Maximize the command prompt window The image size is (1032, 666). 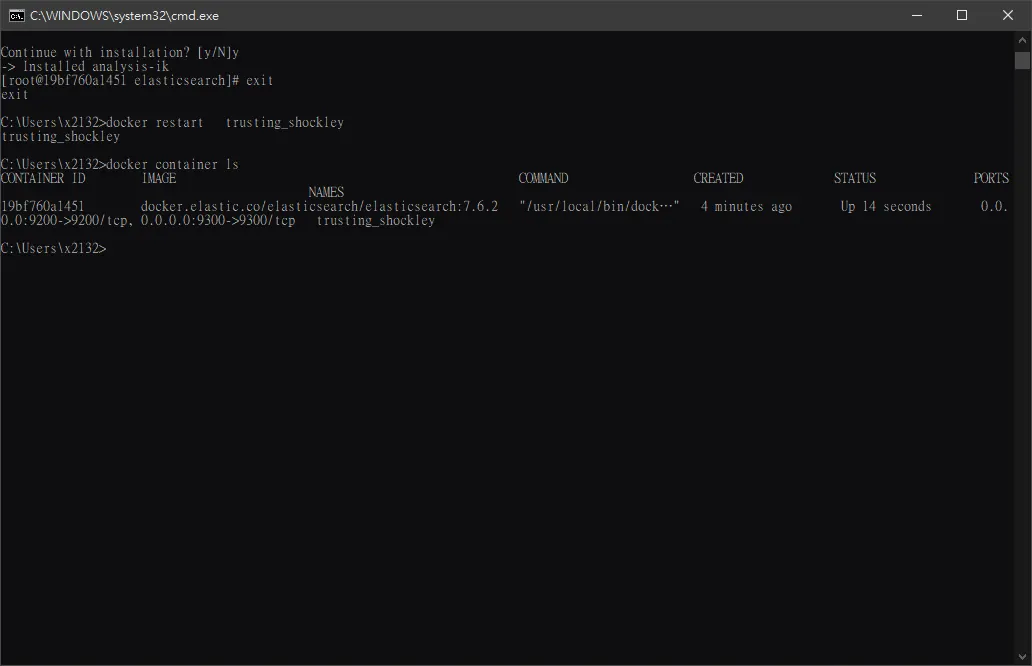pyautogui.click(x=962, y=15)
